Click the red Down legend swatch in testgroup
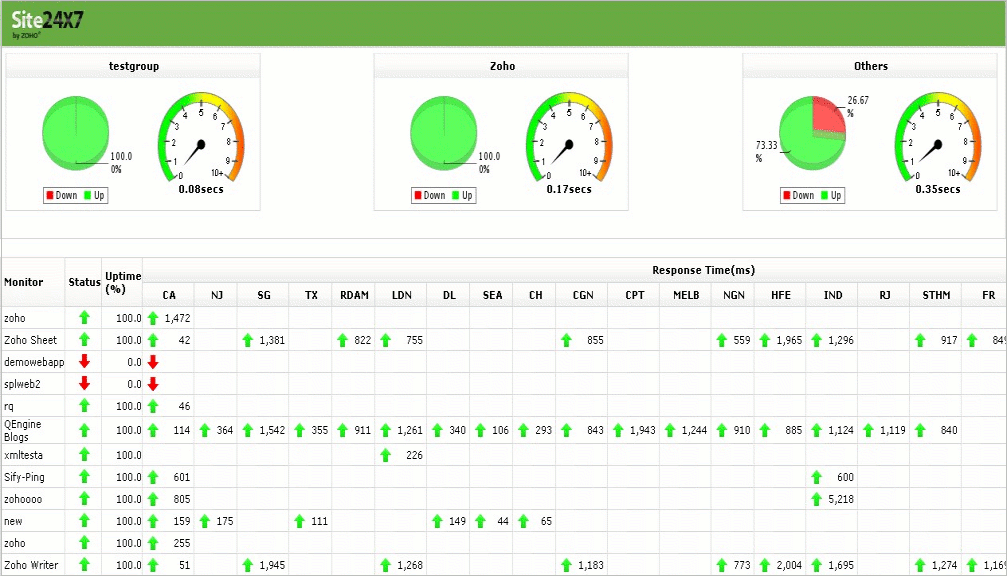The height and width of the screenshot is (576, 1007). [49, 195]
